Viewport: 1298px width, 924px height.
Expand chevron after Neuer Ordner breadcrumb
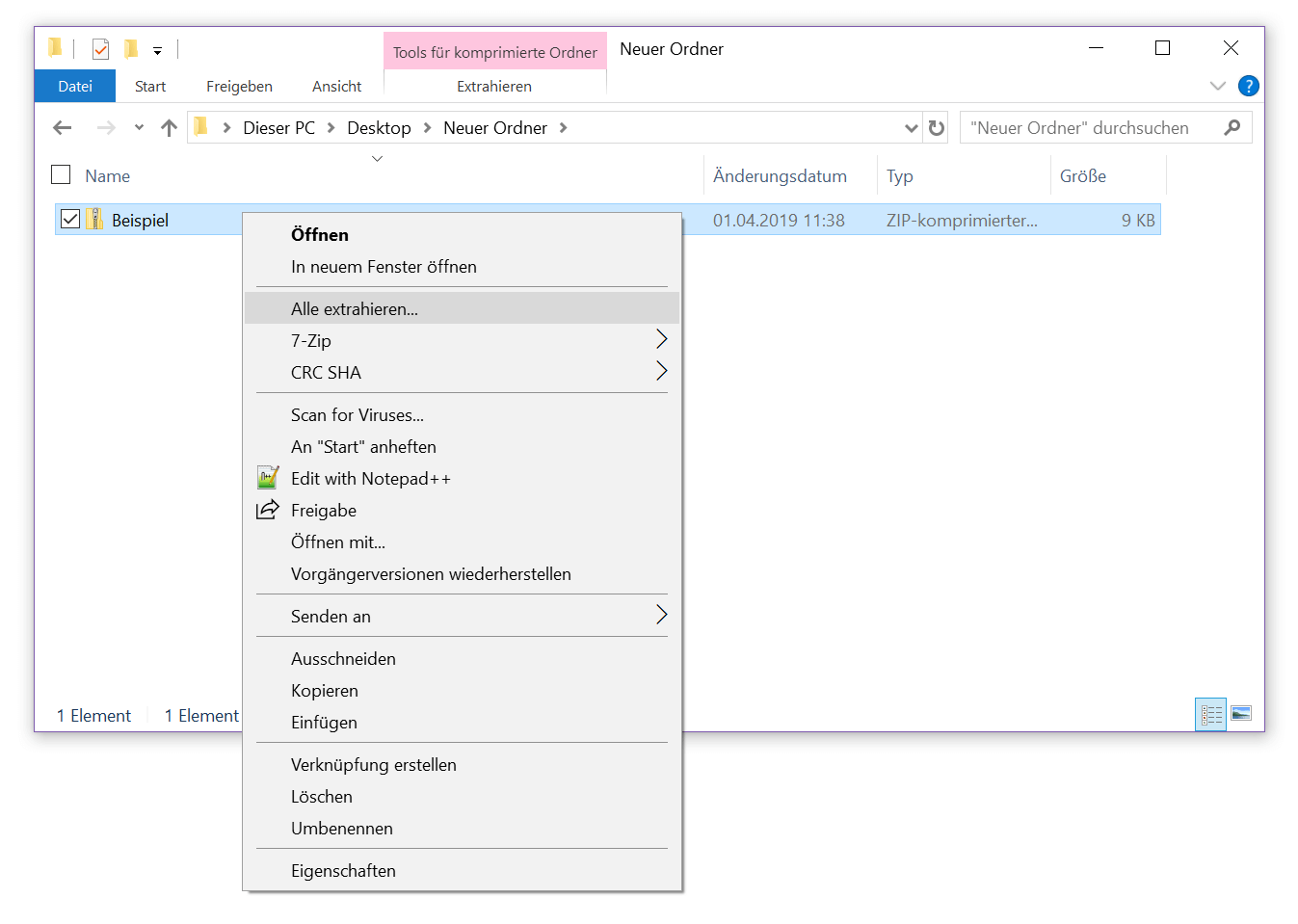coord(563,127)
